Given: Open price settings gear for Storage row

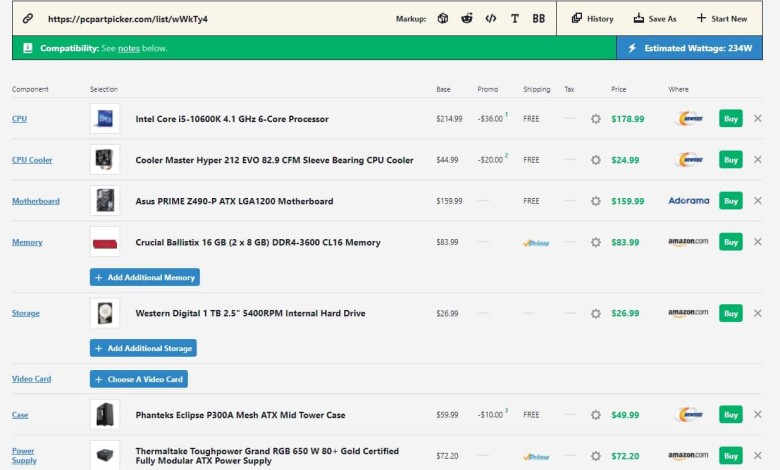Looking at the screenshot, I should coord(595,313).
